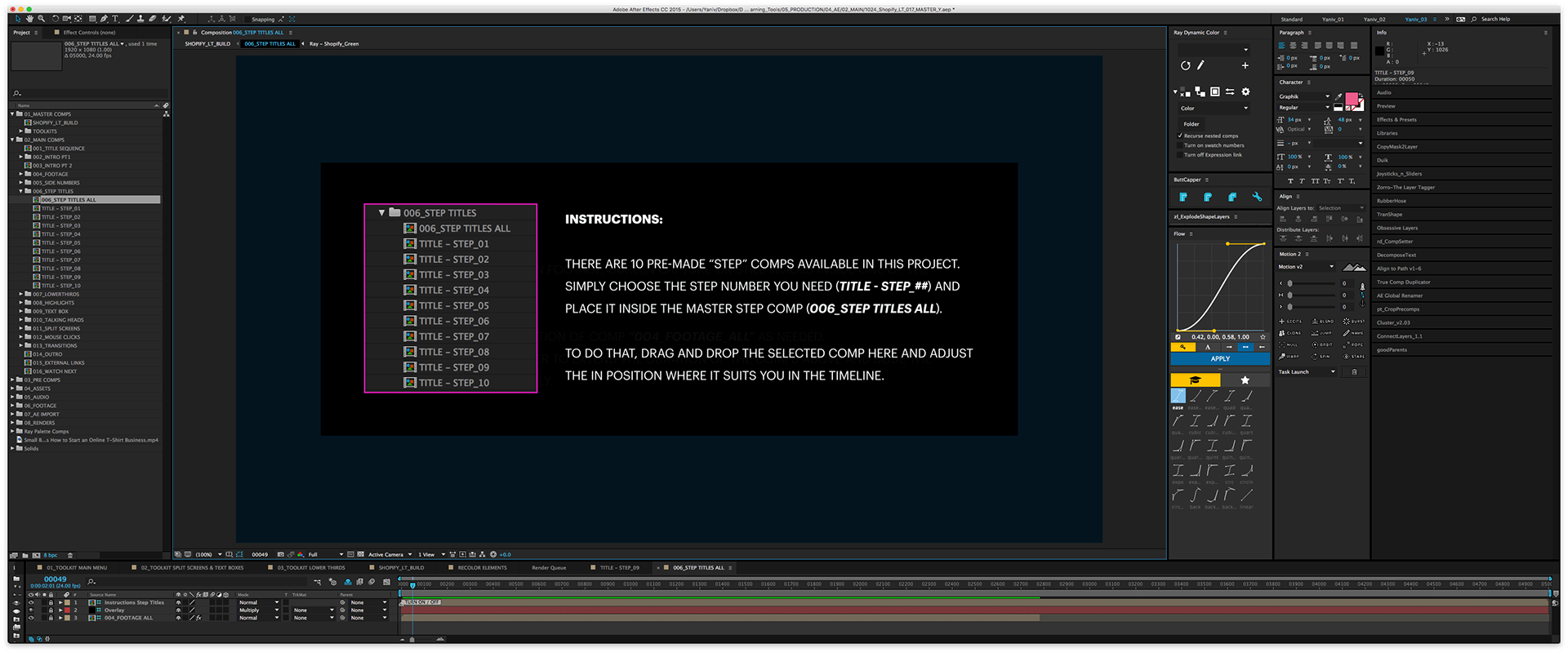
Task: Open Render Queue tab
Action: [549, 567]
